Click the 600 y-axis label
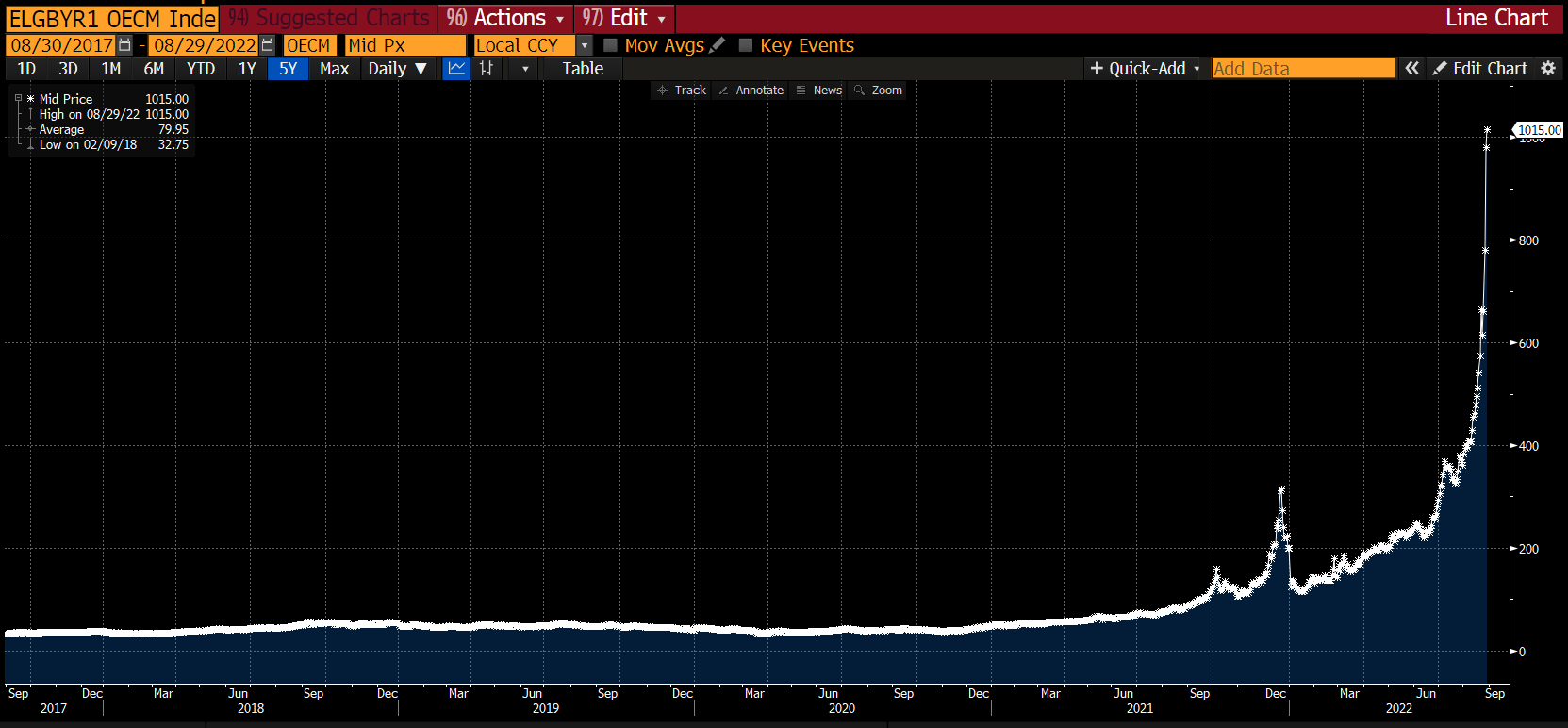 point(1528,343)
